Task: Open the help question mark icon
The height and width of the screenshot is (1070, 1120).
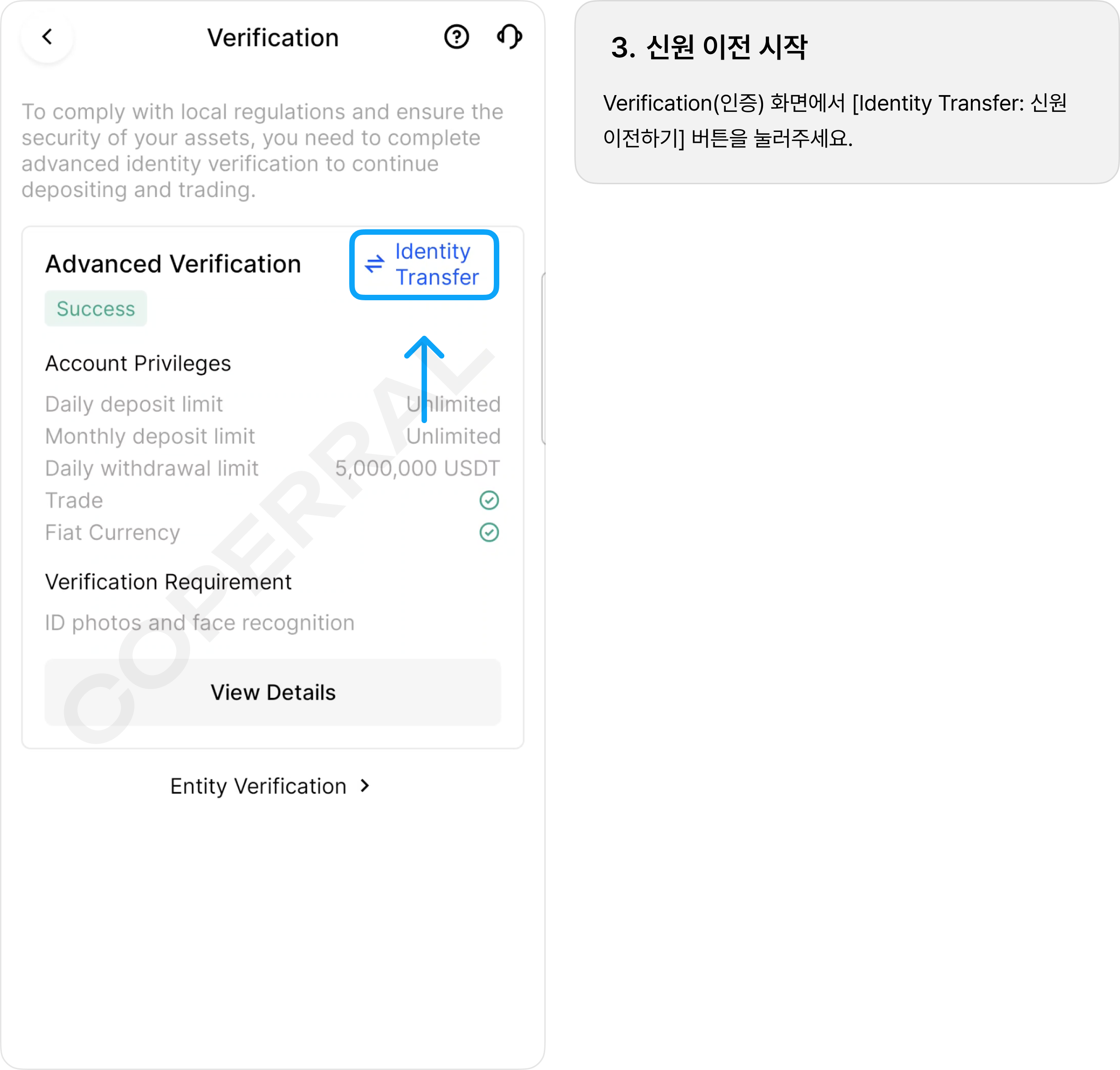Action: [456, 37]
